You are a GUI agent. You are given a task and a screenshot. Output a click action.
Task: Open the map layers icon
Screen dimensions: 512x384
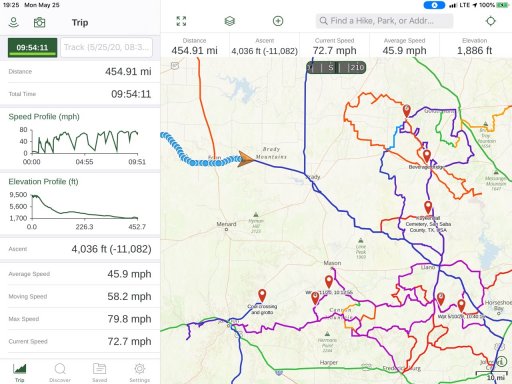click(x=230, y=21)
